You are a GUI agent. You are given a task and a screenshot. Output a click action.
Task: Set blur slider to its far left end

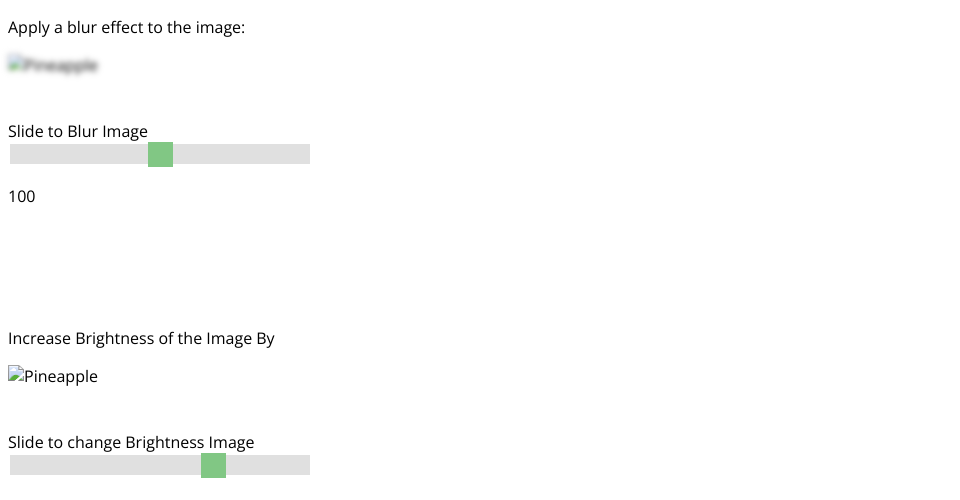pyautogui.click(x=12, y=154)
